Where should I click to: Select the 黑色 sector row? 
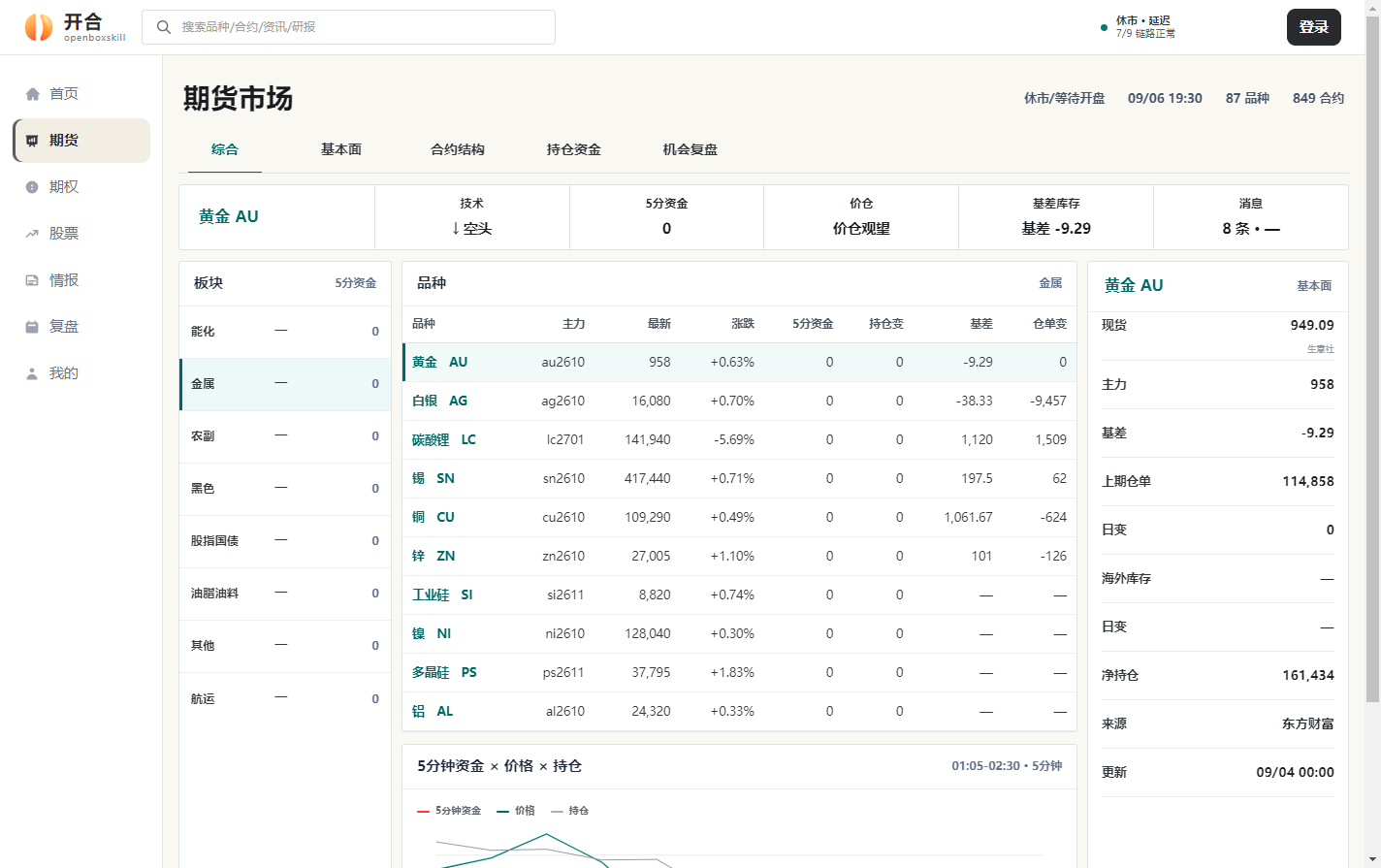(285, 489)
